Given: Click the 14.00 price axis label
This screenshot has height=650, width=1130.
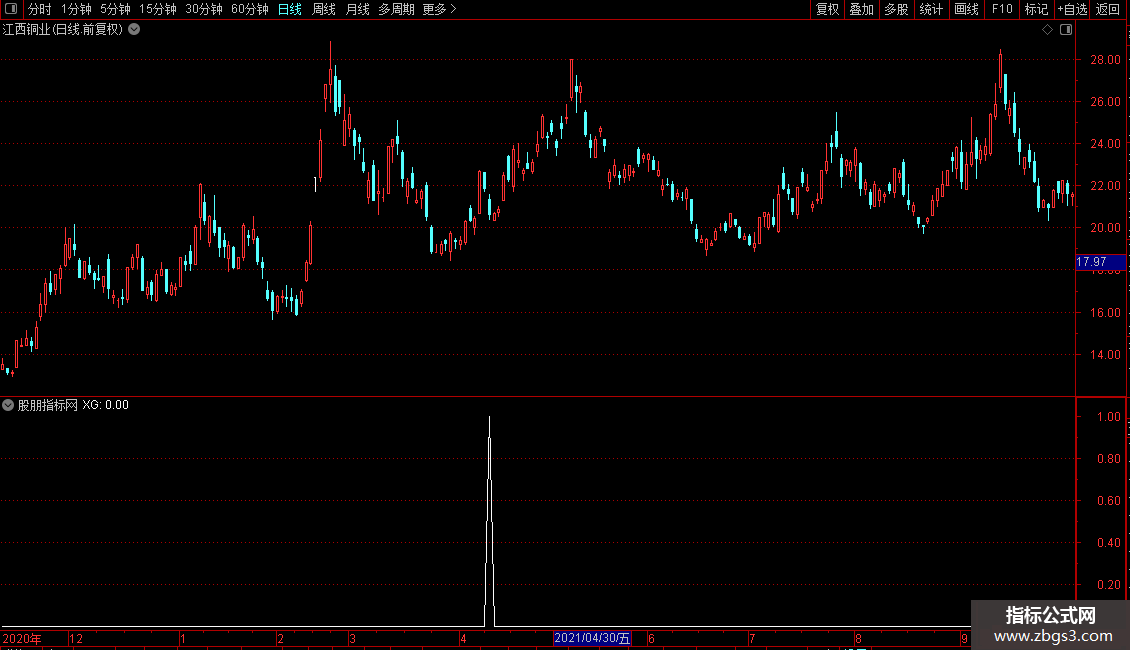Looking at the screenshot, I should tap(1105, 355).
